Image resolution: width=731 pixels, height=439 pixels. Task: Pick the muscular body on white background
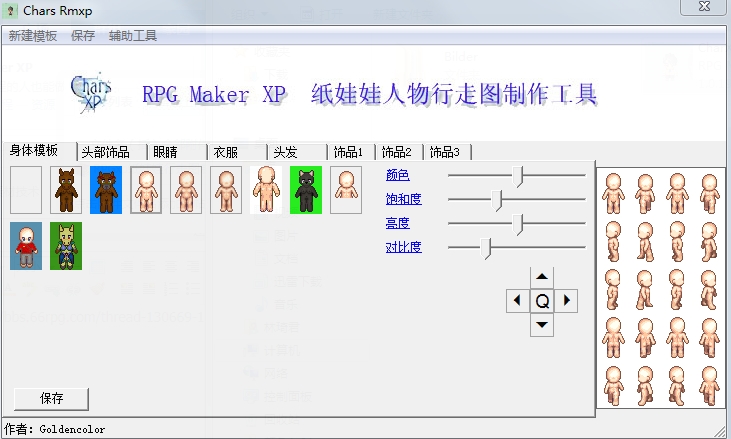pos(266,190)
